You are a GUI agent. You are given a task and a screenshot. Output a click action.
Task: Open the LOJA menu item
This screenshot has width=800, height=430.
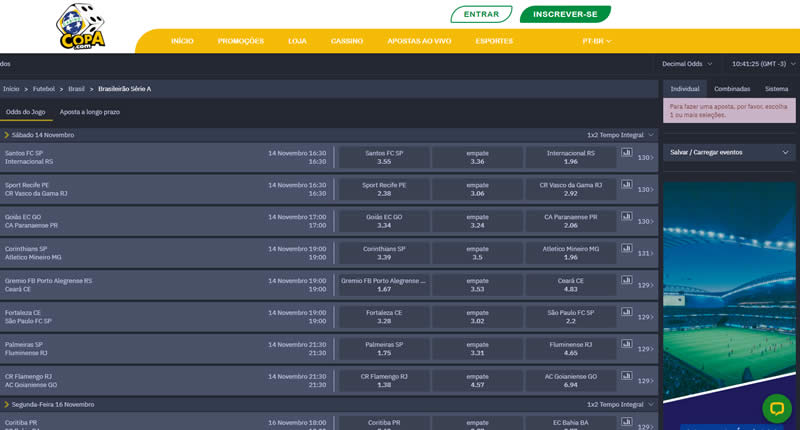click(x=297, y=41)
